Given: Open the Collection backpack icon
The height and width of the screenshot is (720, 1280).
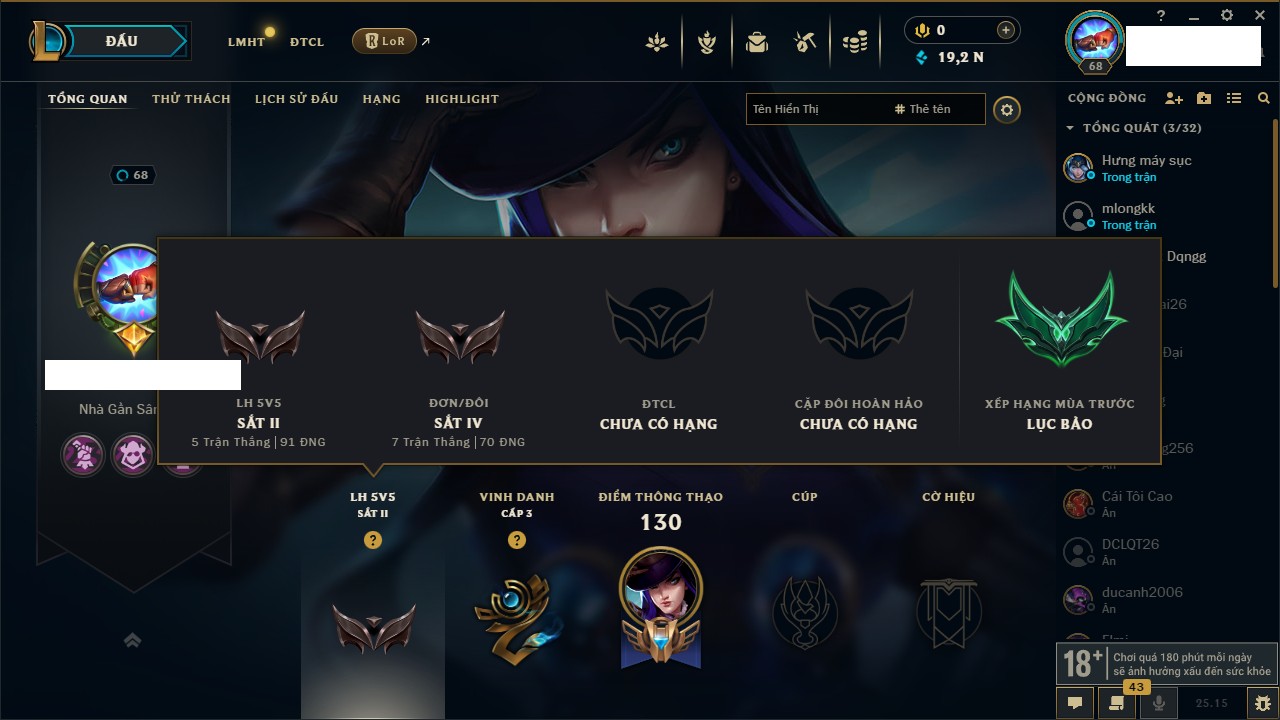Looking at the screenshot, I should tap(757, 42).
